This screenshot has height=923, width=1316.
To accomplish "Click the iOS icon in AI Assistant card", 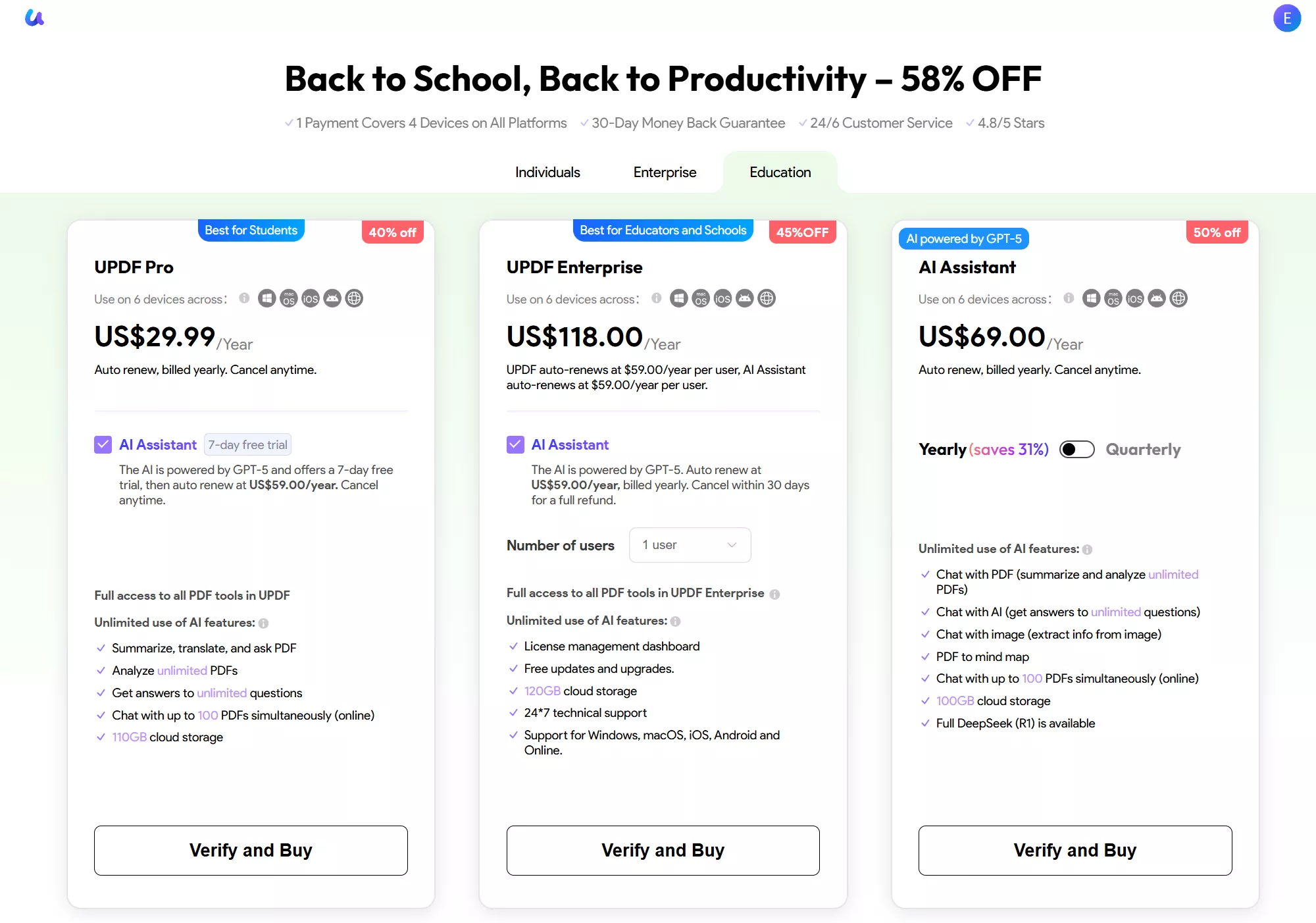I will click(1135, 299).
